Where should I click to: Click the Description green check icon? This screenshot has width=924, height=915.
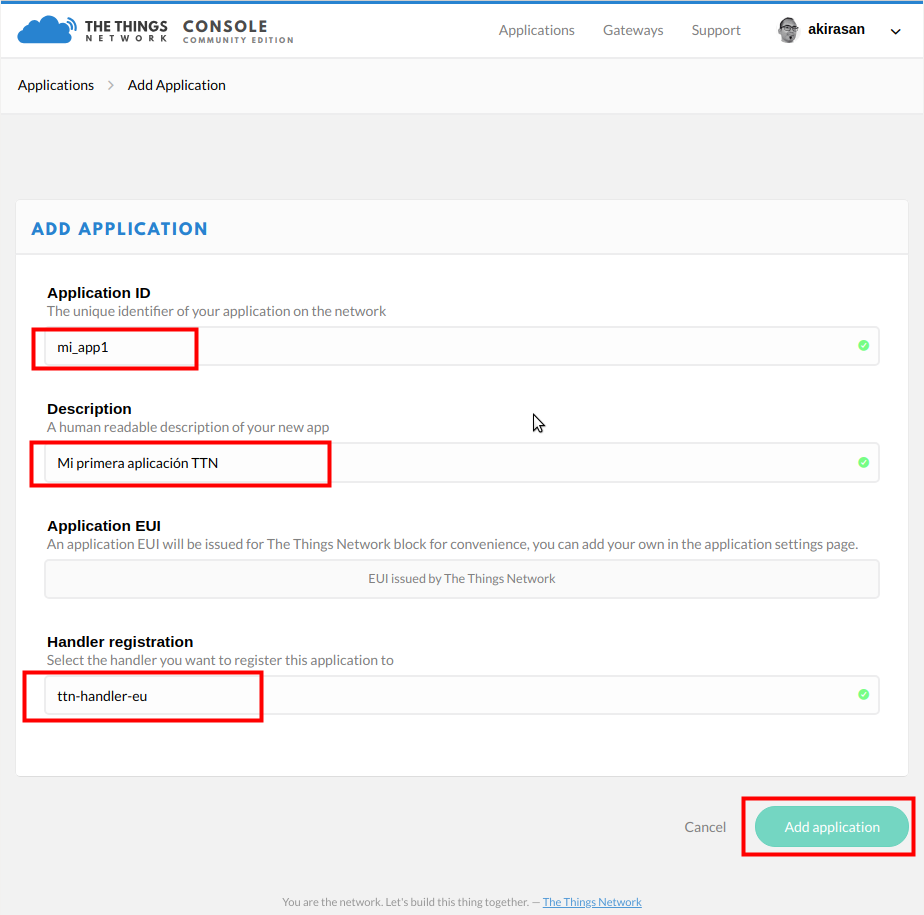[863, 463]
